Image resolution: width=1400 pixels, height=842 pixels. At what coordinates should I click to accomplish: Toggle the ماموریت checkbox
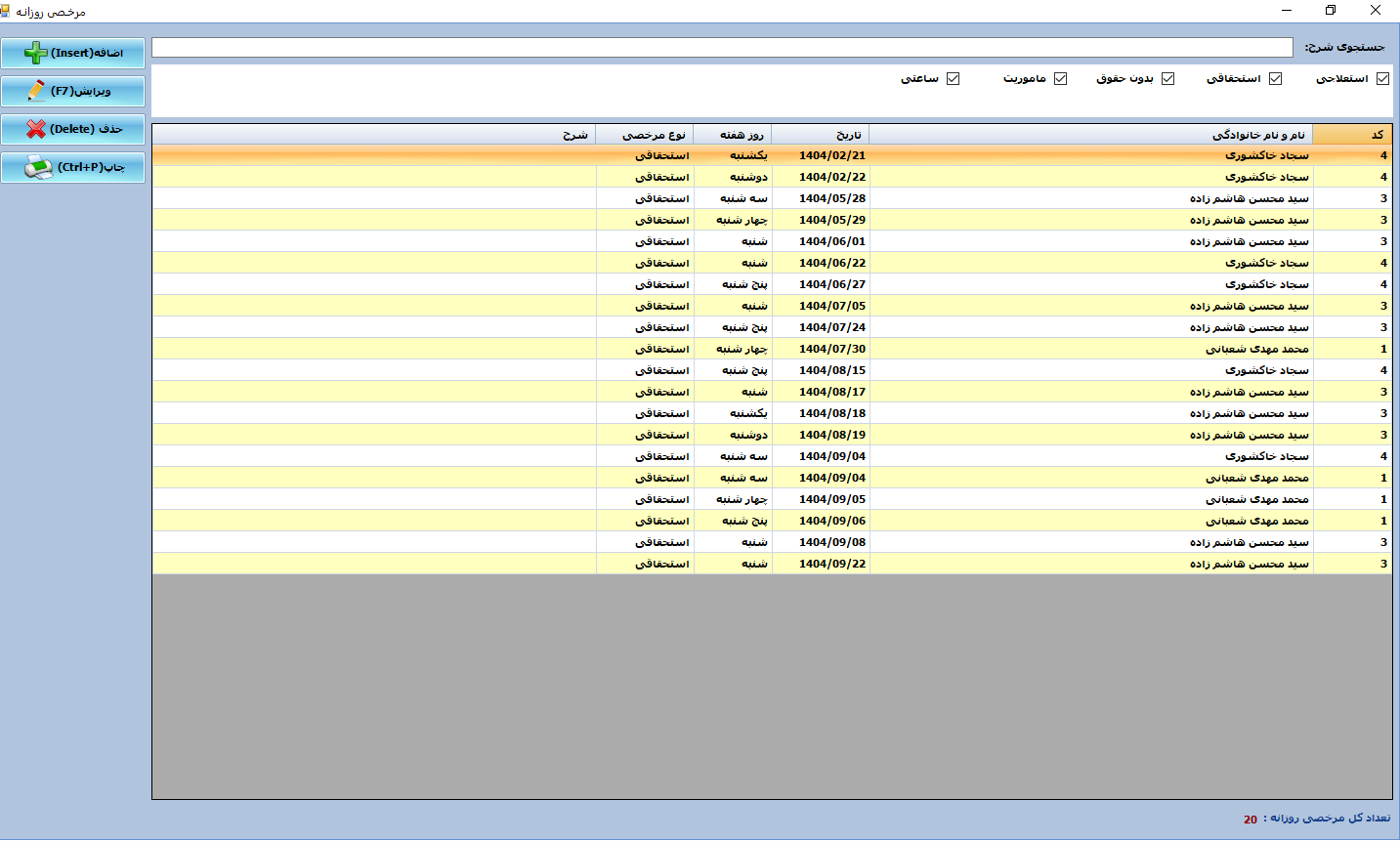coord(1060,79)
